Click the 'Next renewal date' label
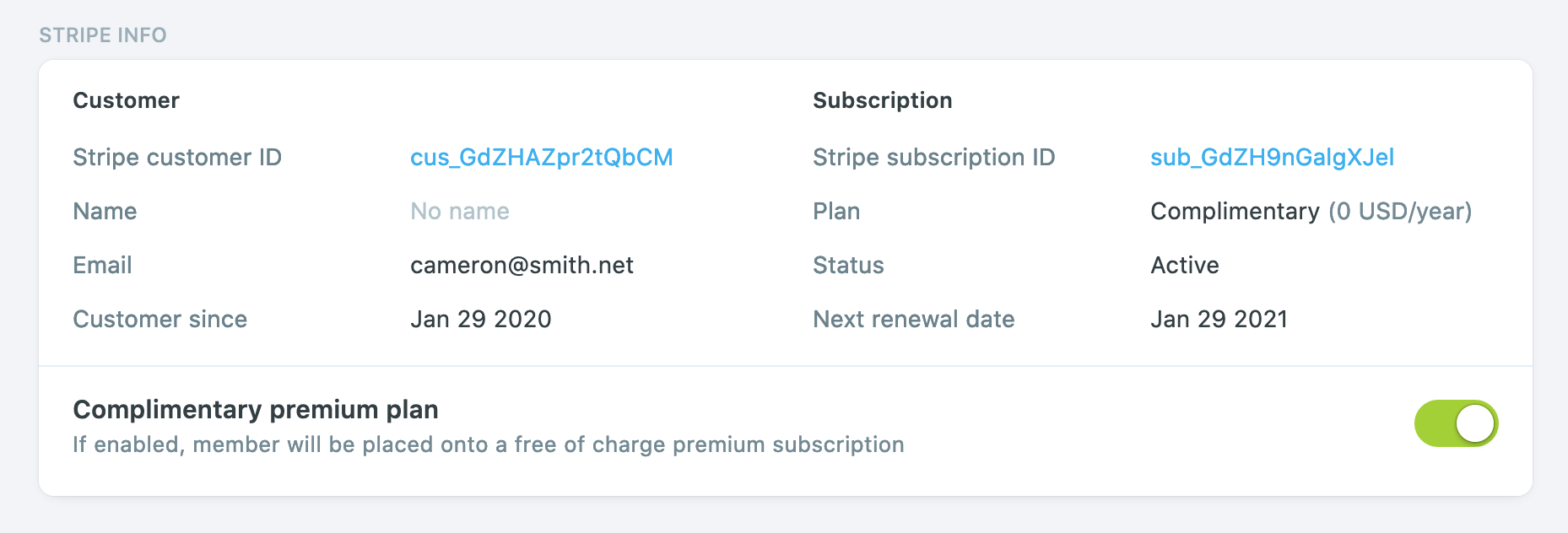Screen dimensions: 1568x533 913,320
